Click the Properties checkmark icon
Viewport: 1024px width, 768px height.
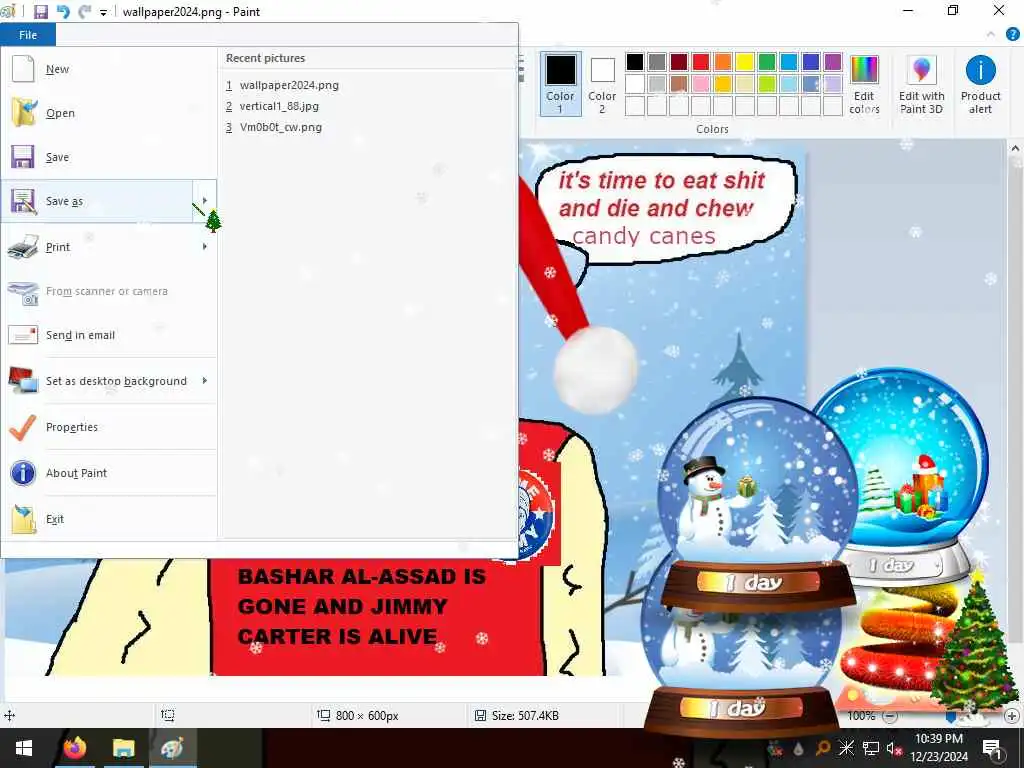pyautogui.click(x=23, y=426)
